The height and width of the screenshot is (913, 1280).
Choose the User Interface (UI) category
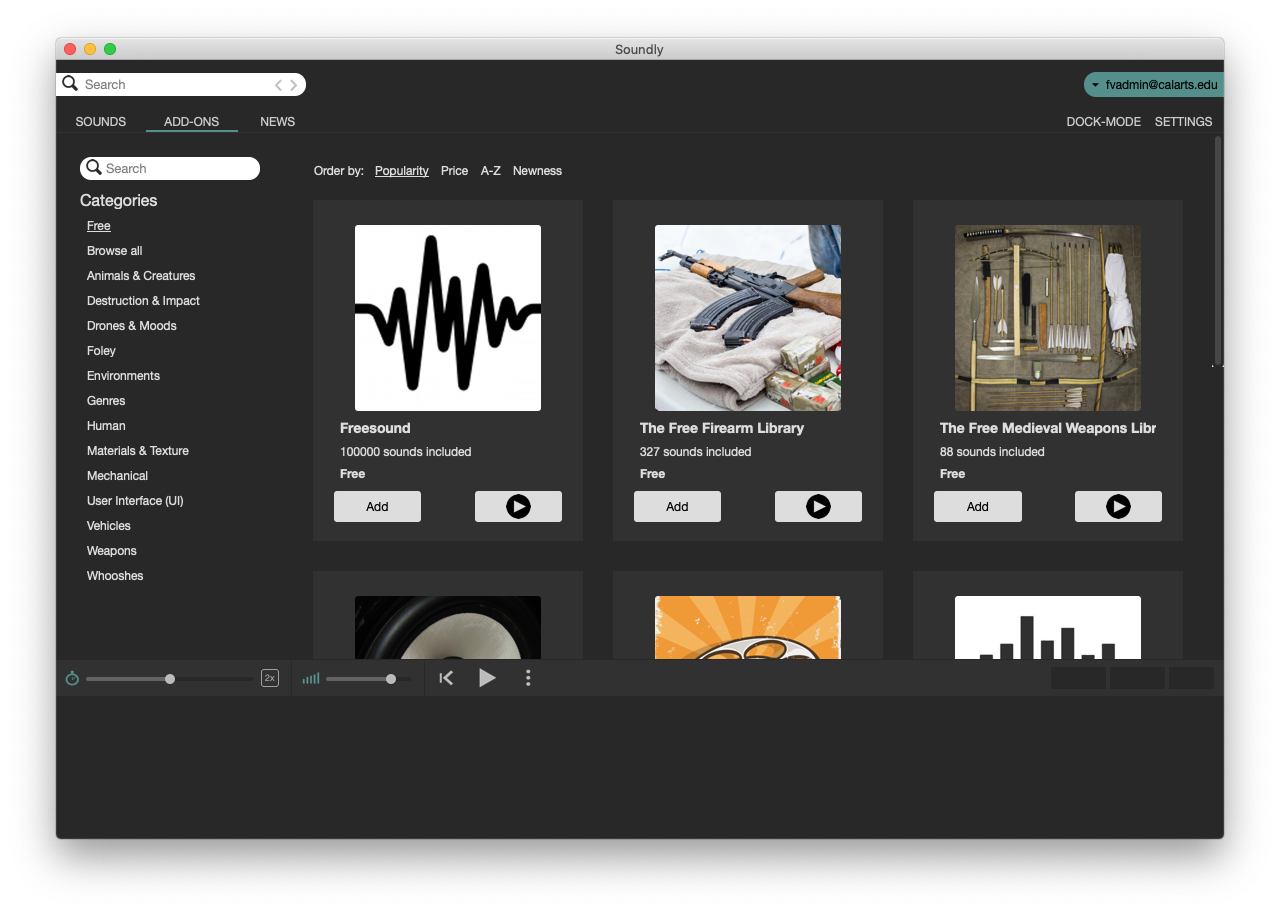tap(135, 501)
